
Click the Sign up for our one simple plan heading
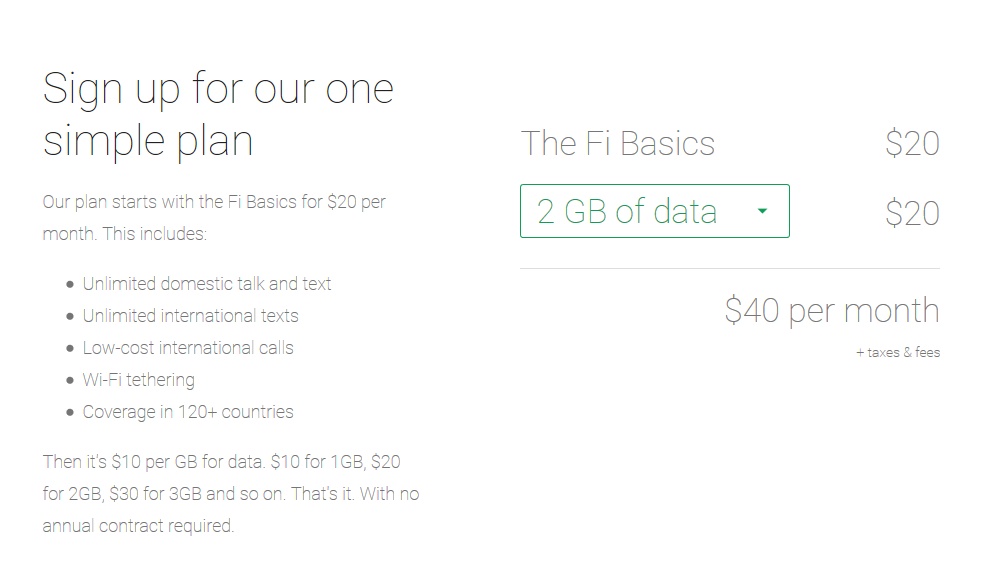click(x=216, y=113)
